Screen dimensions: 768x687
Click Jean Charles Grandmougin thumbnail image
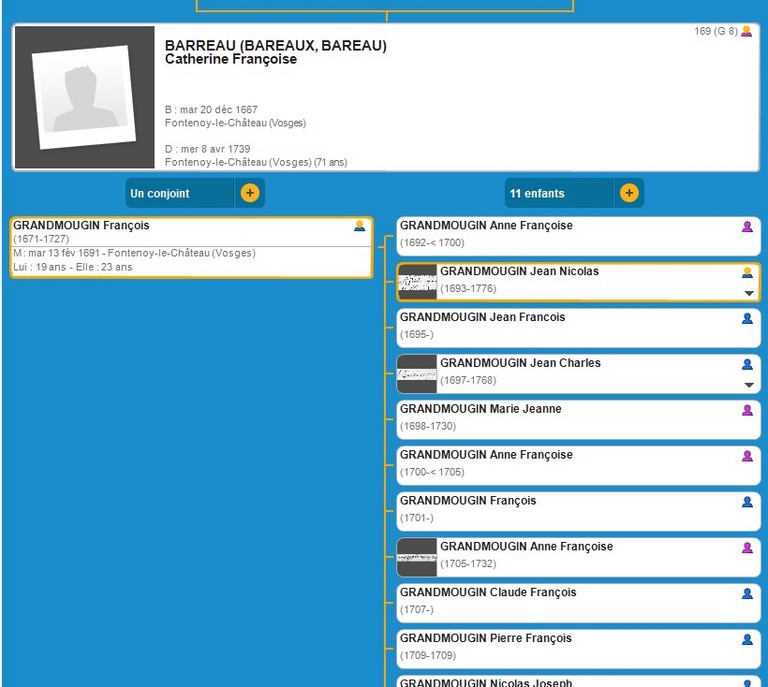[417, 374]
